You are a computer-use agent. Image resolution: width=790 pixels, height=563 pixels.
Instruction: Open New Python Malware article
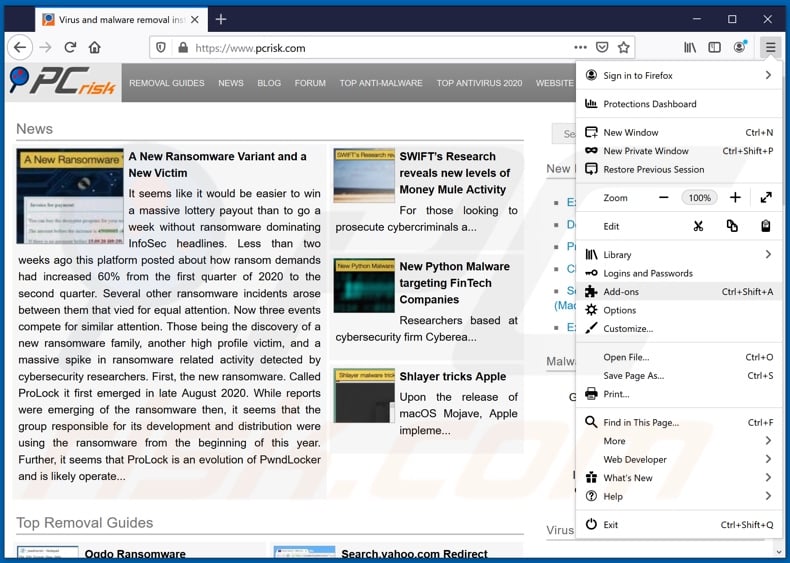[x=454, y=283]
